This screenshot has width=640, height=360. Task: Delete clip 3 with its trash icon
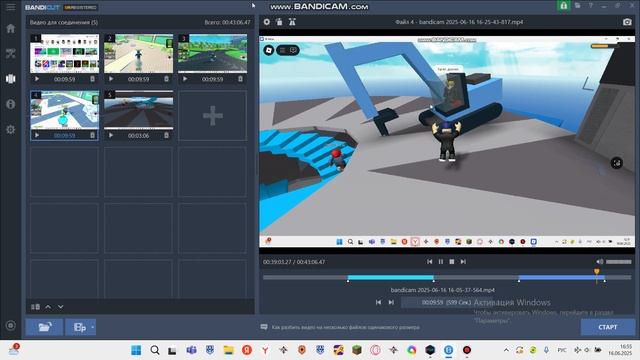[240, 79]
